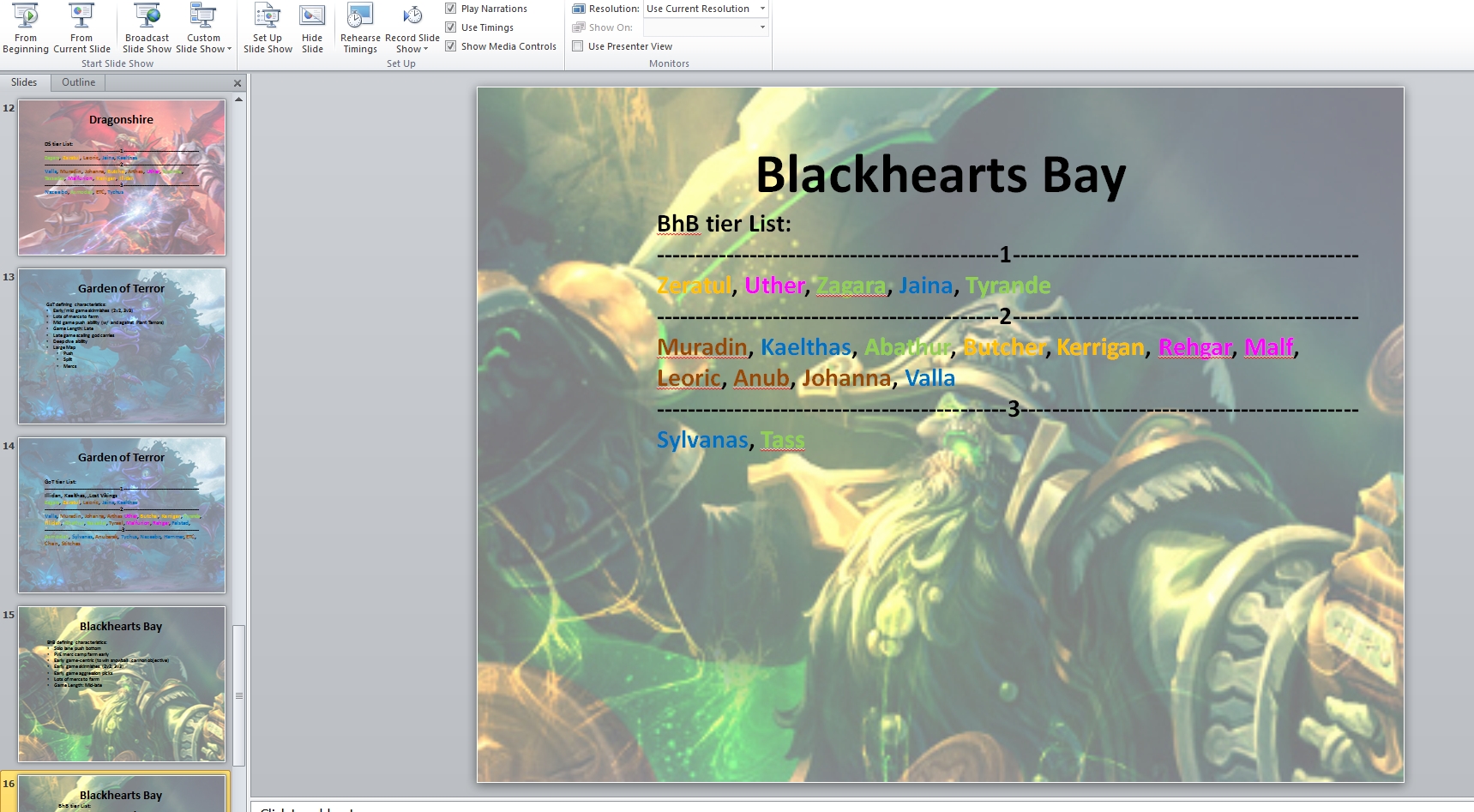The image size is (1474, 812).
Task: Click the Hide Slide button
Action: point(312,28)
